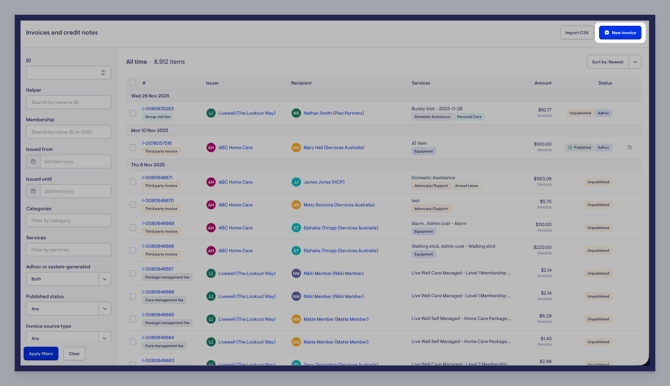The height and width of the screenshot is (386, 670).
Task: Click the Adhoc tag on invoice I-0080635283
Action: [x=603, y=113]
